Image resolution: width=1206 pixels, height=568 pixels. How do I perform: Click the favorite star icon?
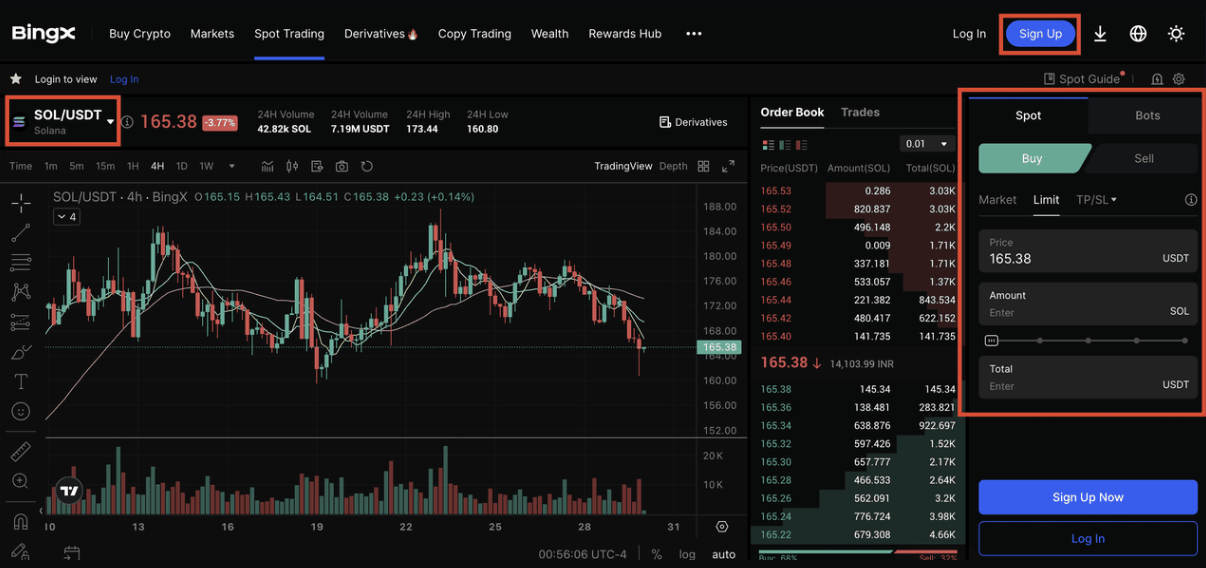[16, 79]
